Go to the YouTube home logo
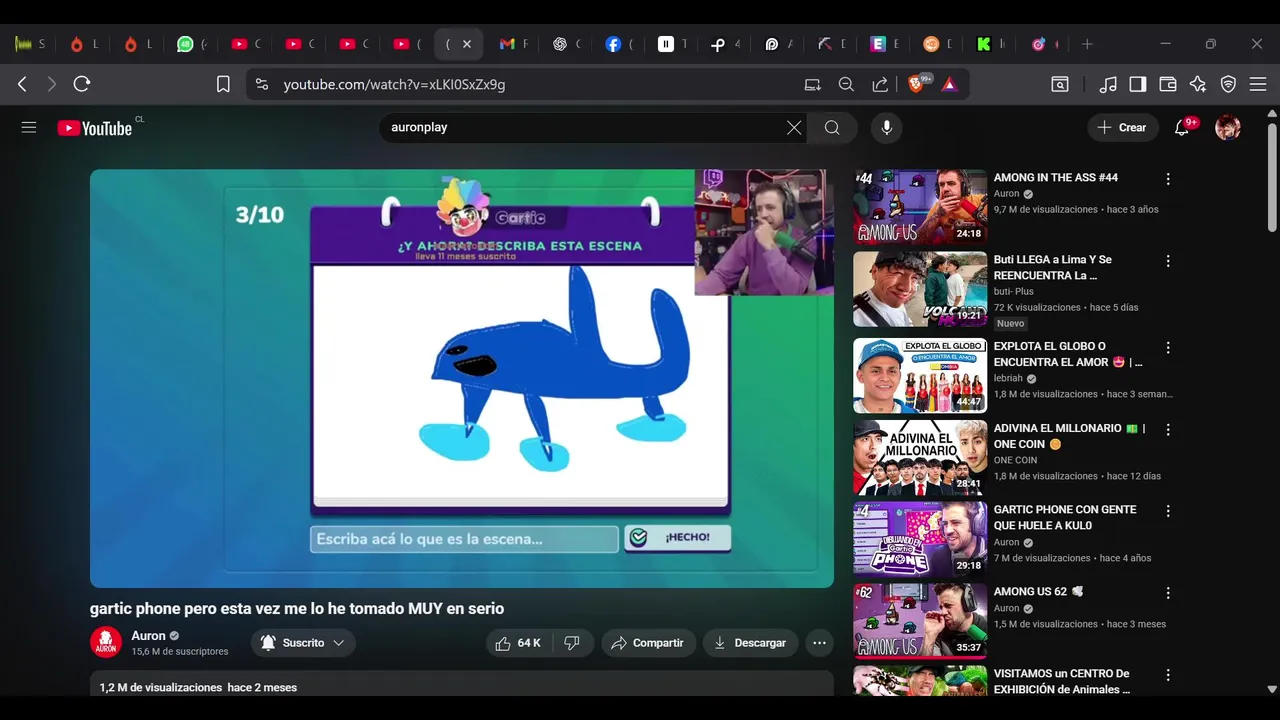Screen dimensions: 1280x720 pyautogui.click(x=95, y=128)
